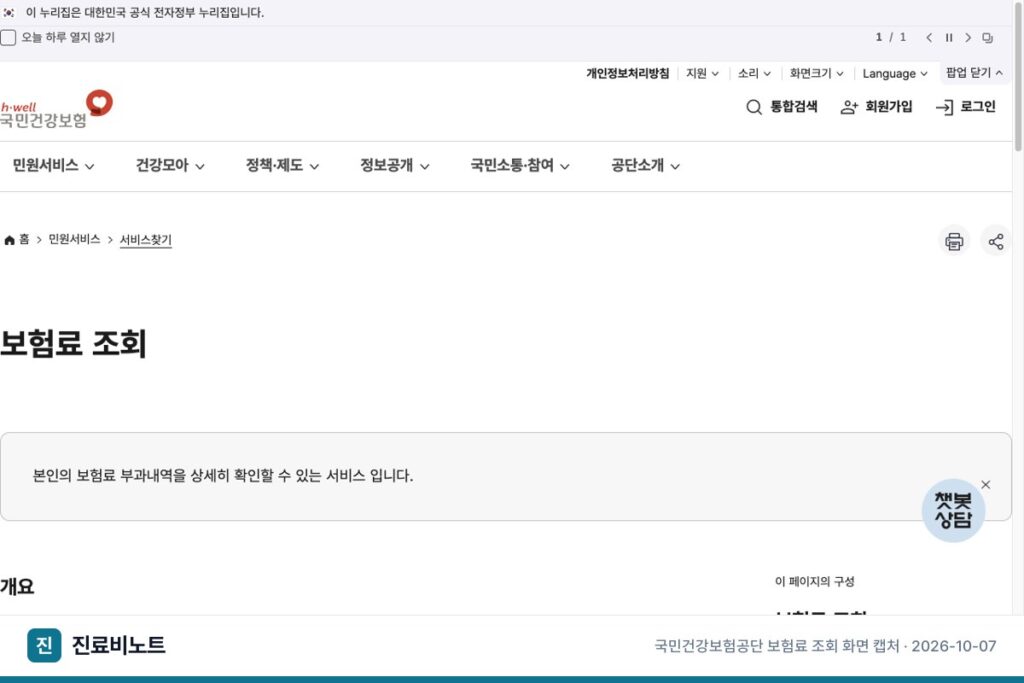Viewport: 1024px width, 683px height.
Task: Click the 보험료 조회 page heading
Action: click(x=73, y=343)
